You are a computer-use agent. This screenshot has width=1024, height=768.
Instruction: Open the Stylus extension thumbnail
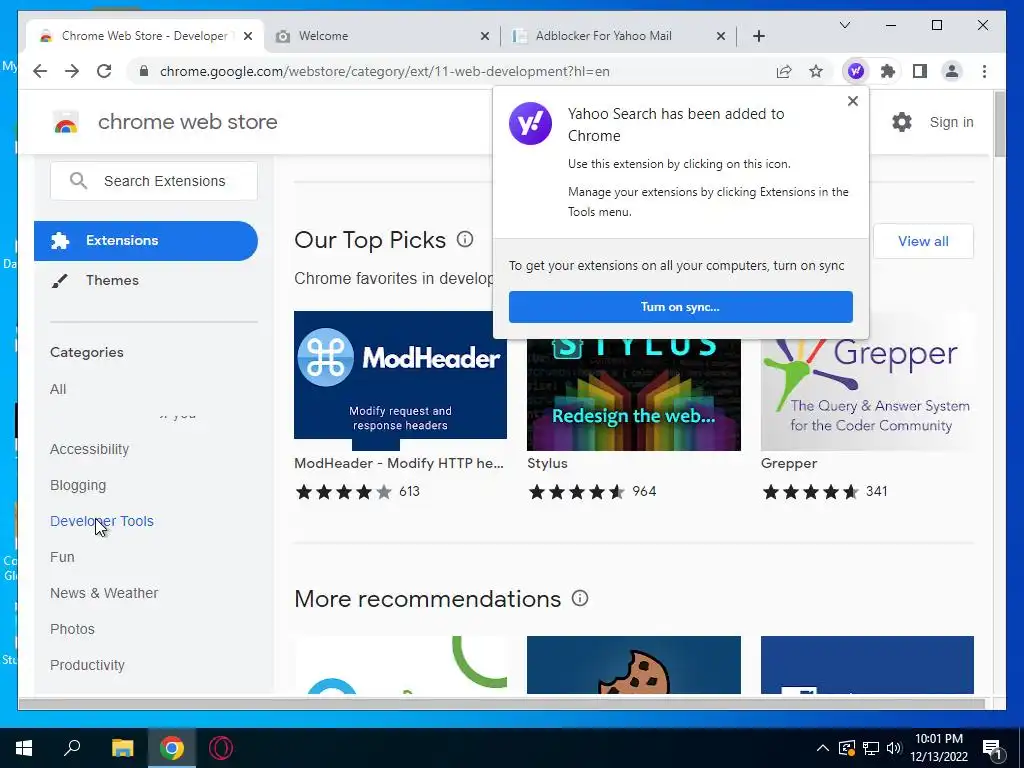coord(633,394)
